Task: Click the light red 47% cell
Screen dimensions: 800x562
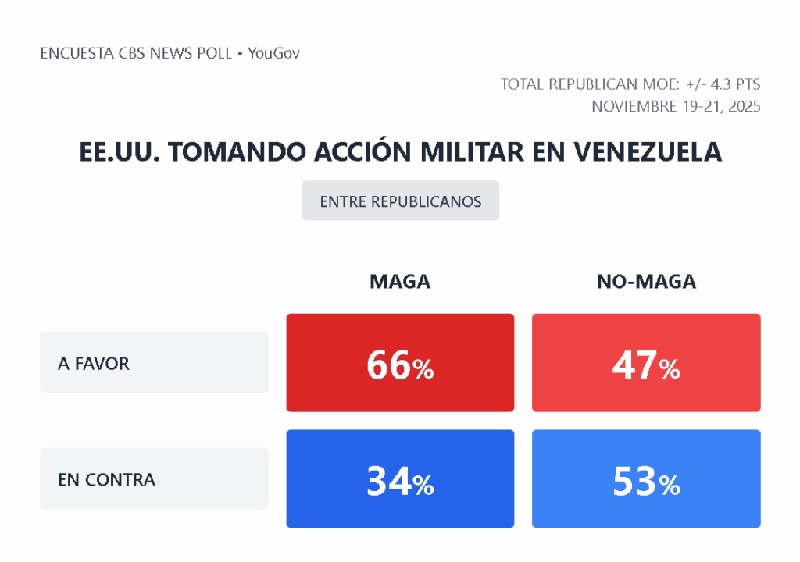Action: pyautogui.click(x=646, y=363)
